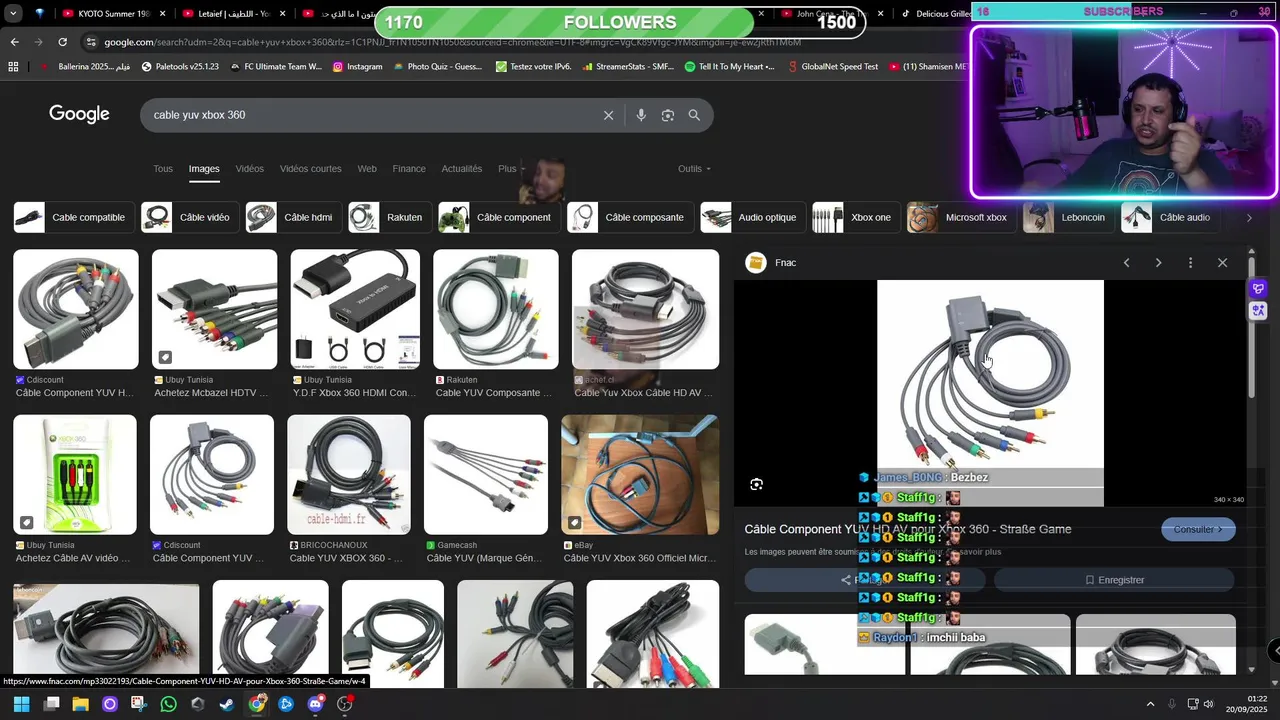This screenshot has height=720, width=1280.
Task: Expand the Plus search categories menu
Action: click(x=511, y=169)
